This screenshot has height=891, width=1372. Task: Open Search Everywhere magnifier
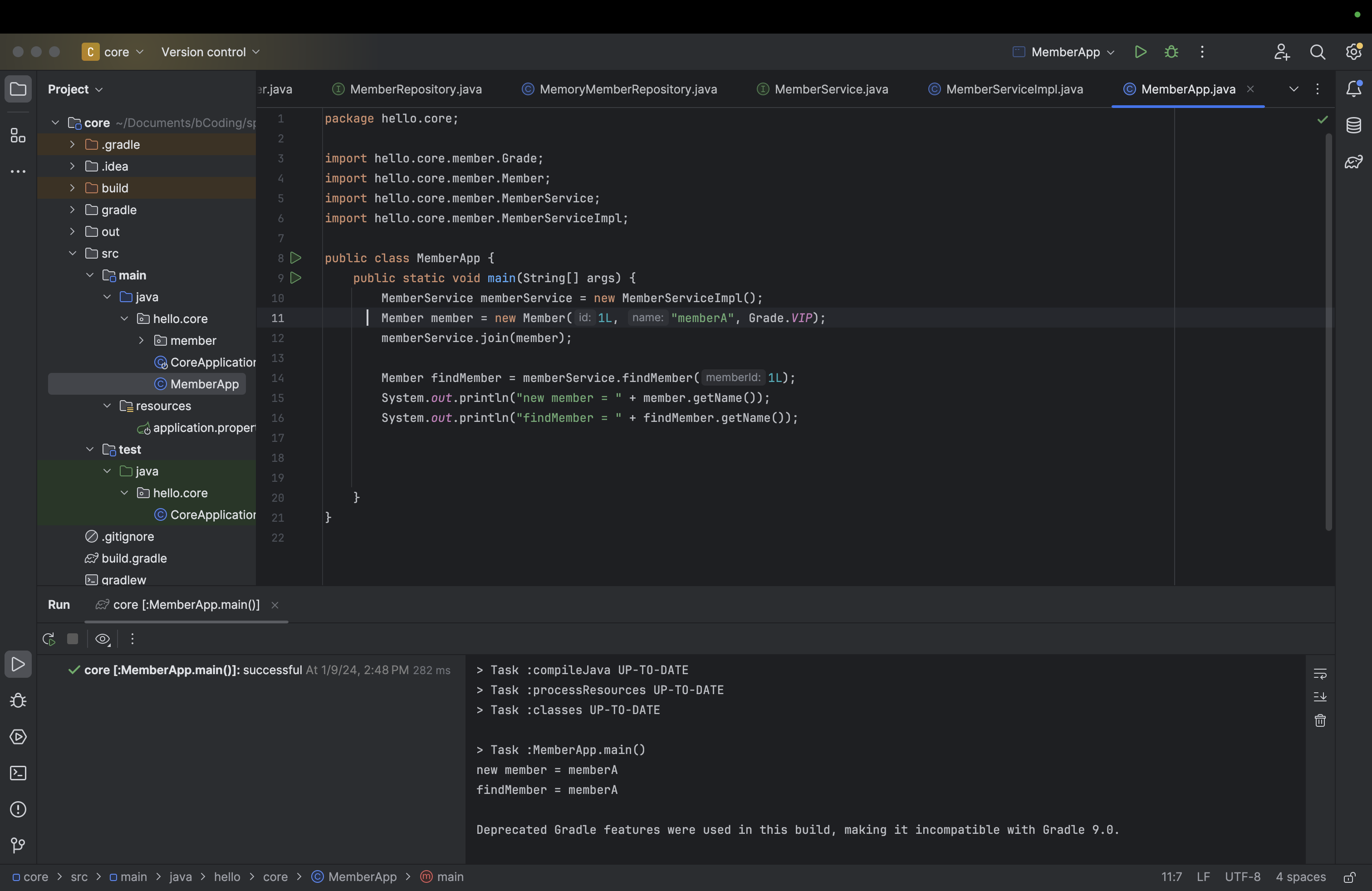tap(1317, 52)
